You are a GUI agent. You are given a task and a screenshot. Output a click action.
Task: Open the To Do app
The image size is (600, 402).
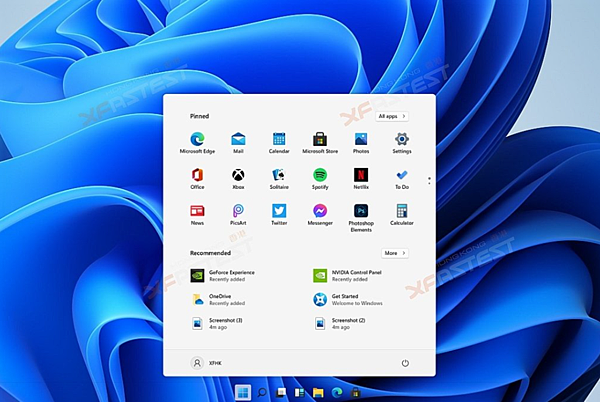click(x=402, y=179)
